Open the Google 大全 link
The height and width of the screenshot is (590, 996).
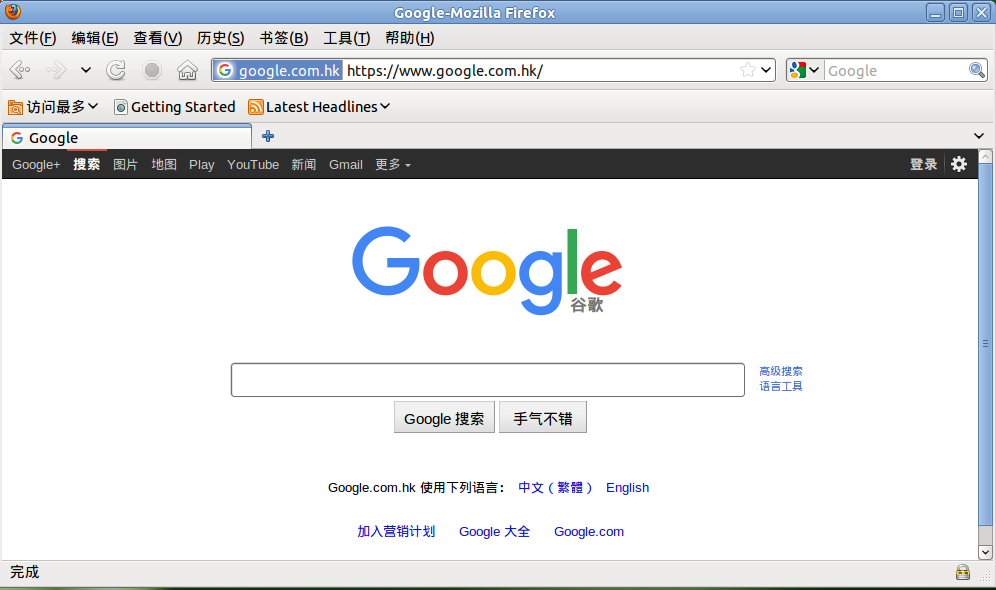click(494, 531)
